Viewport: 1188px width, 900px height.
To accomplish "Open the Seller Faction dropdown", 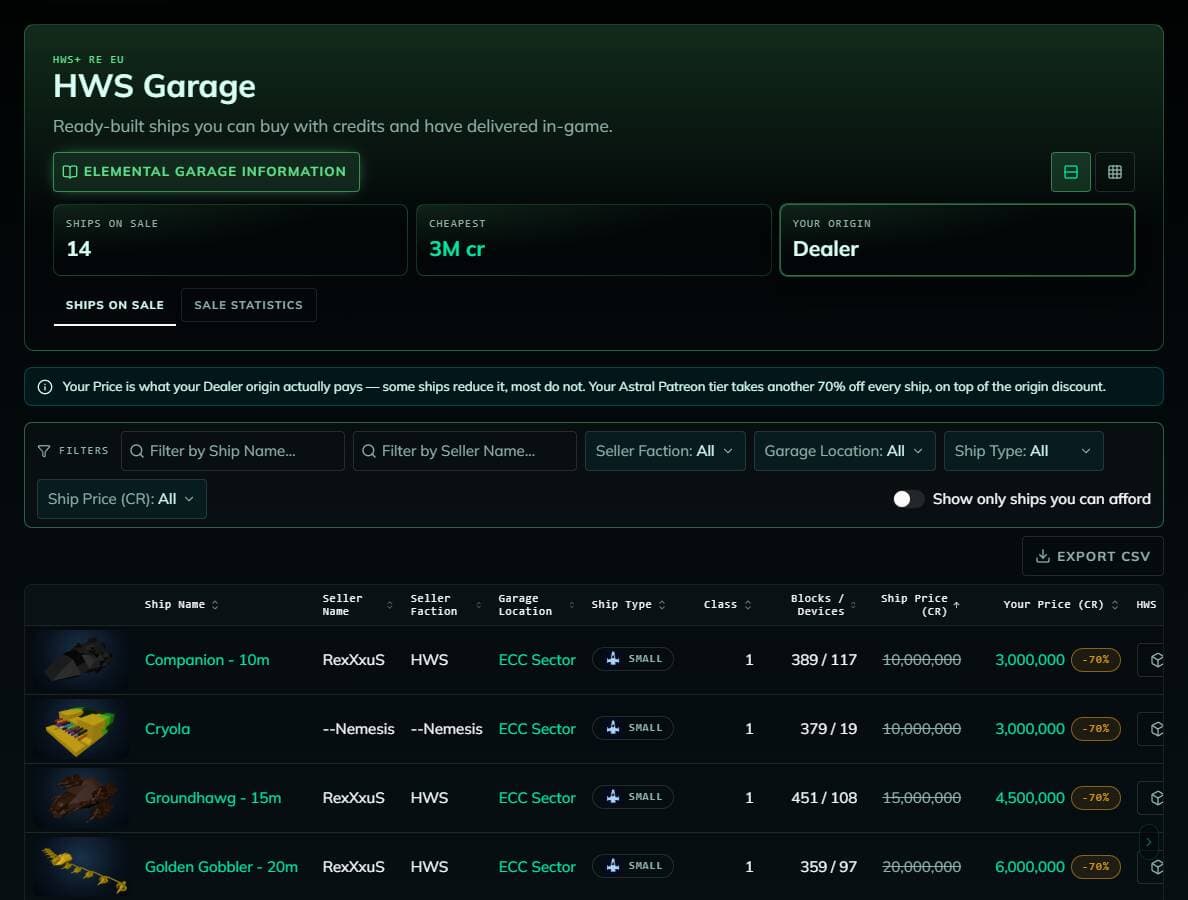I will [x=665, y=451].
